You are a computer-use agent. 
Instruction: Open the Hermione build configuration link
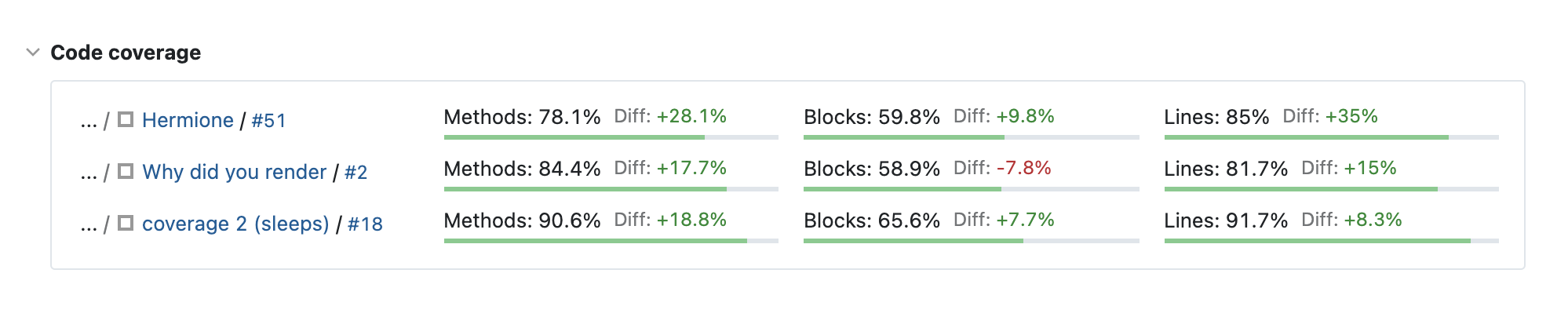(188, 120)
